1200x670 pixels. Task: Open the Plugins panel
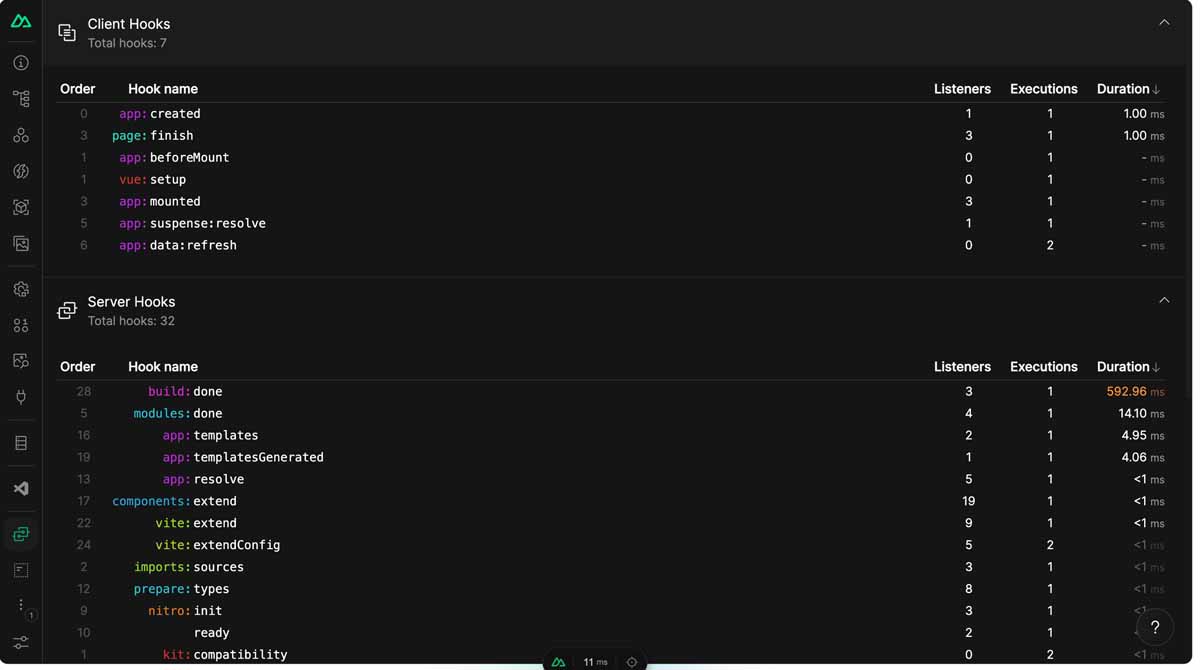pyautogui.click(x=20, y=396)
